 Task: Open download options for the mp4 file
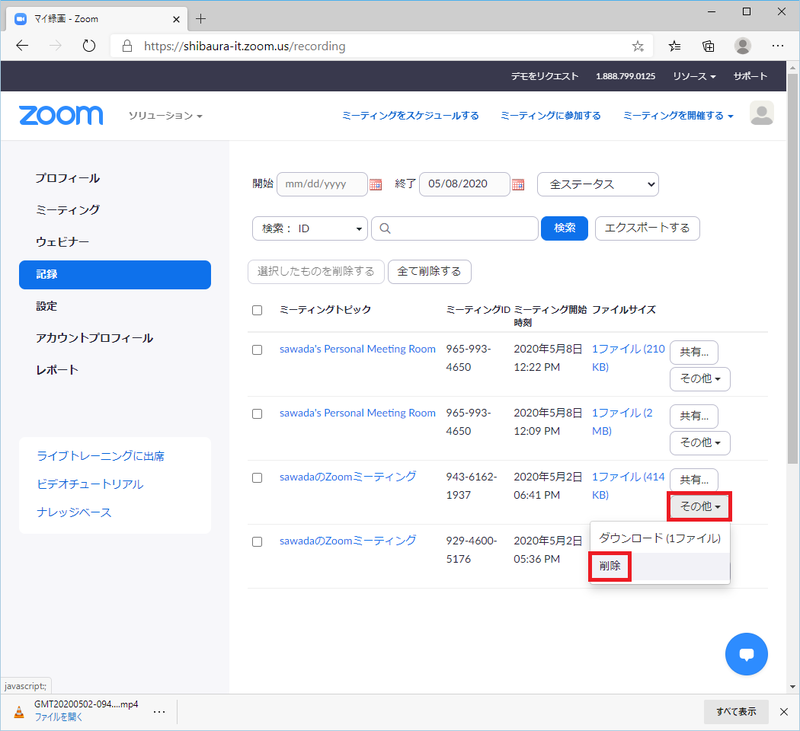click(x=159, y=712)
